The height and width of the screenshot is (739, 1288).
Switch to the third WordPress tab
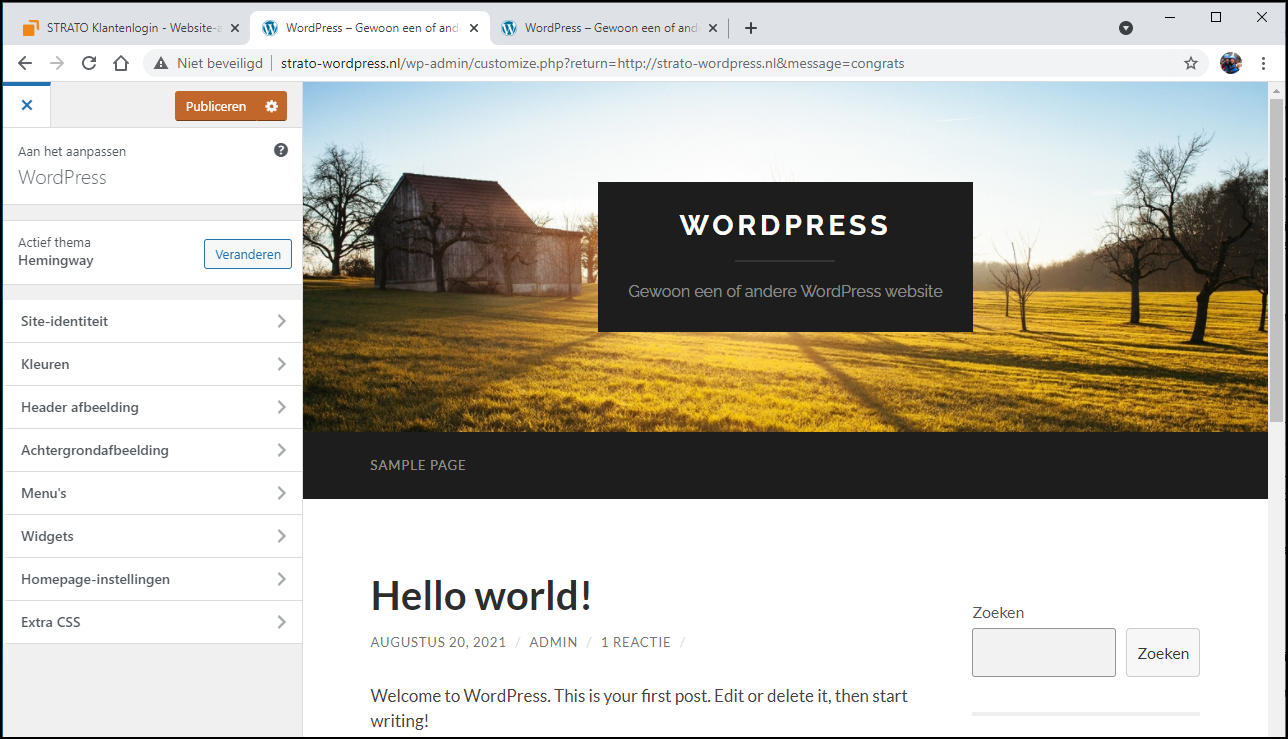point(609,28)
